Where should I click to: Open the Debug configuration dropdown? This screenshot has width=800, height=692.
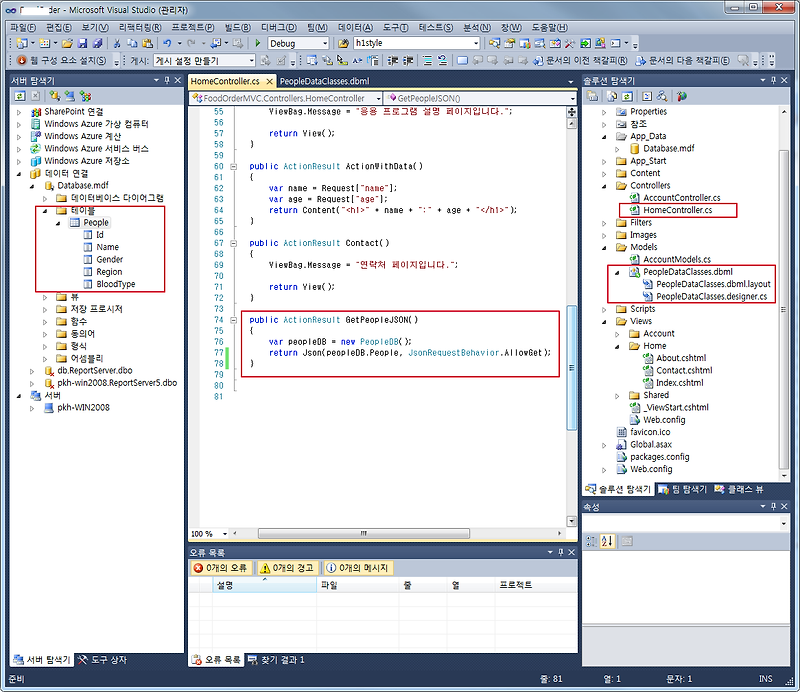[325, 43]
